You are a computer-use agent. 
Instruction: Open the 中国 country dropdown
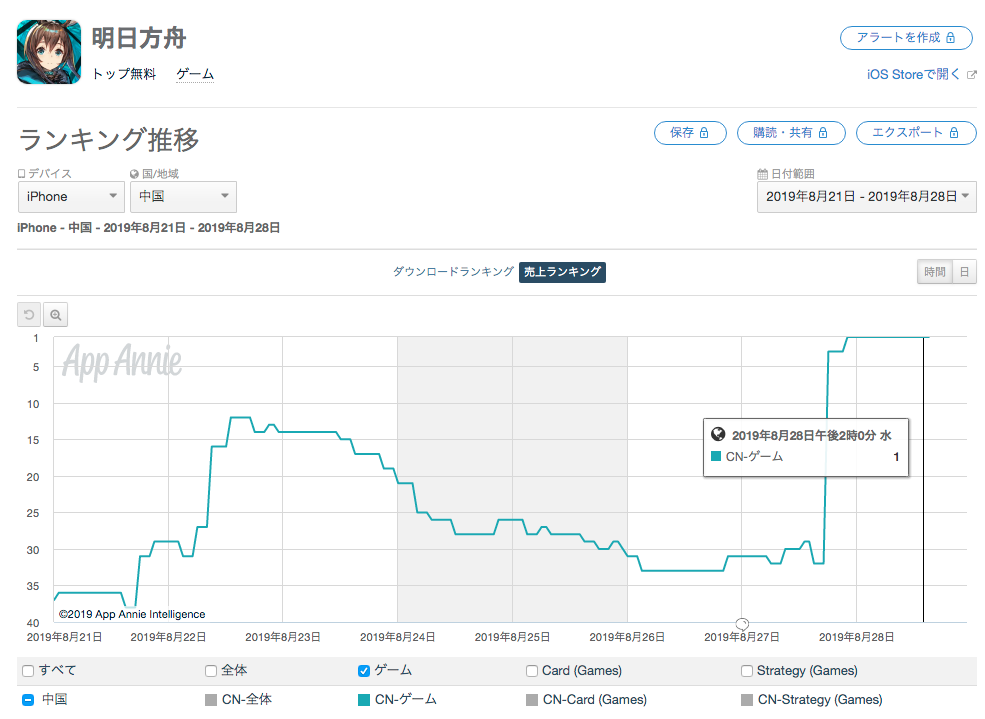pos(183,197)
